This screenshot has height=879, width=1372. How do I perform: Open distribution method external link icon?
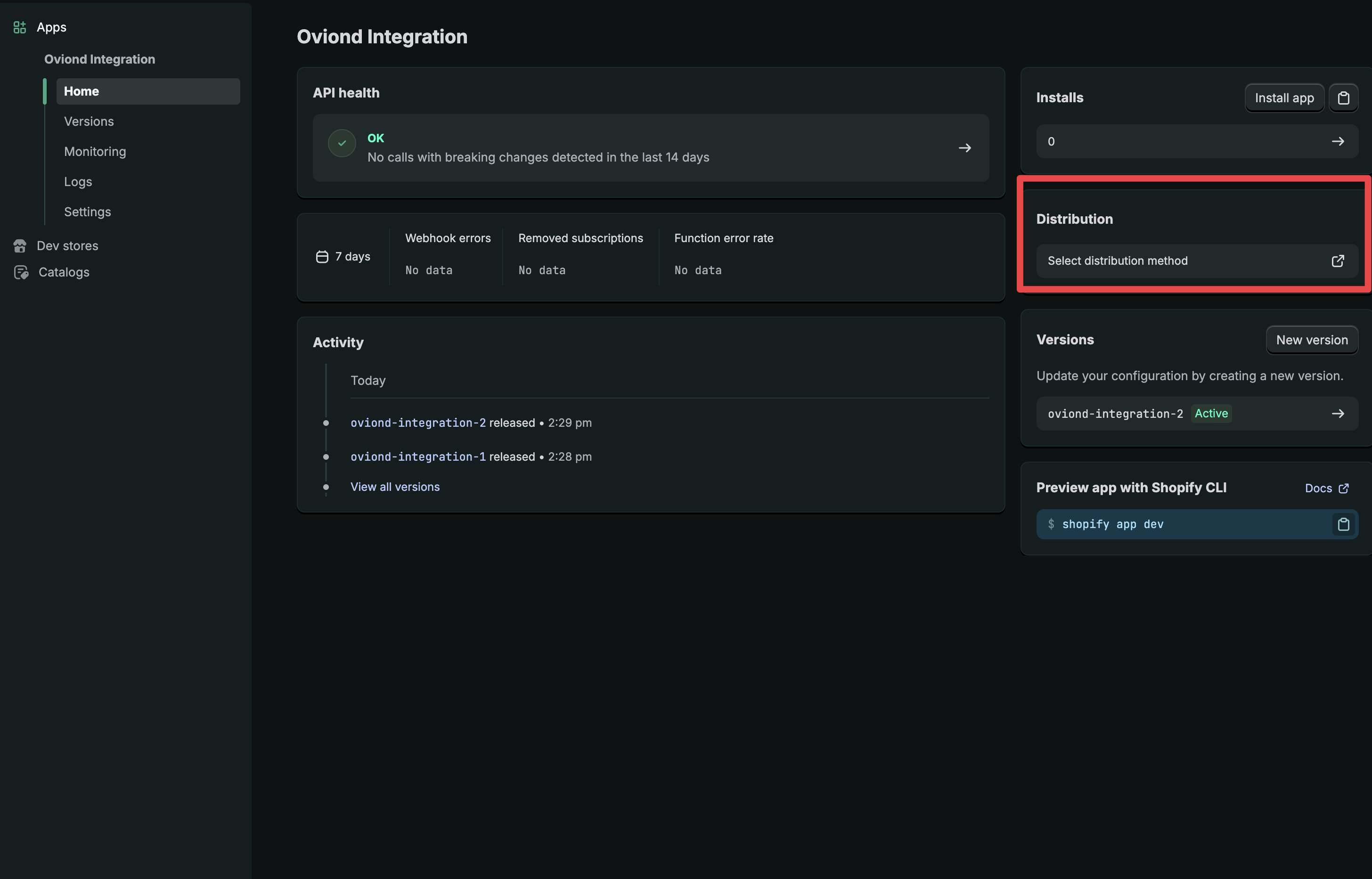pyautogui.click(x=1338, y=261)
